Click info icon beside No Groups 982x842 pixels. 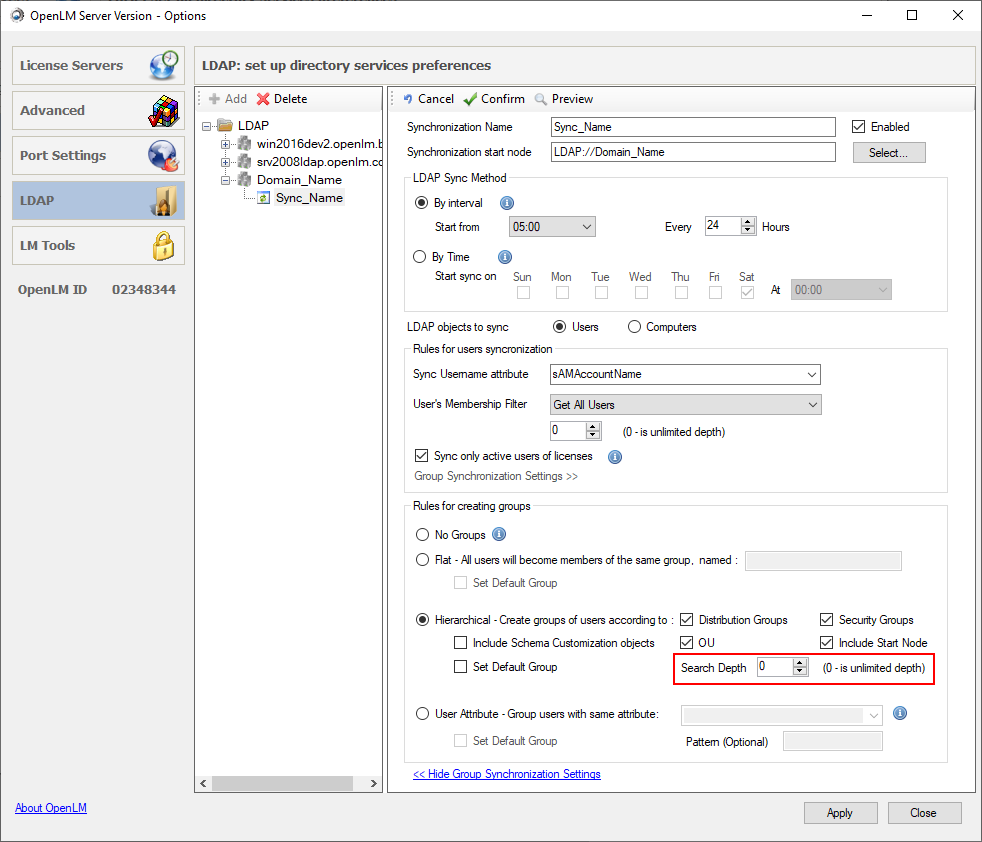tap(499, 534)
